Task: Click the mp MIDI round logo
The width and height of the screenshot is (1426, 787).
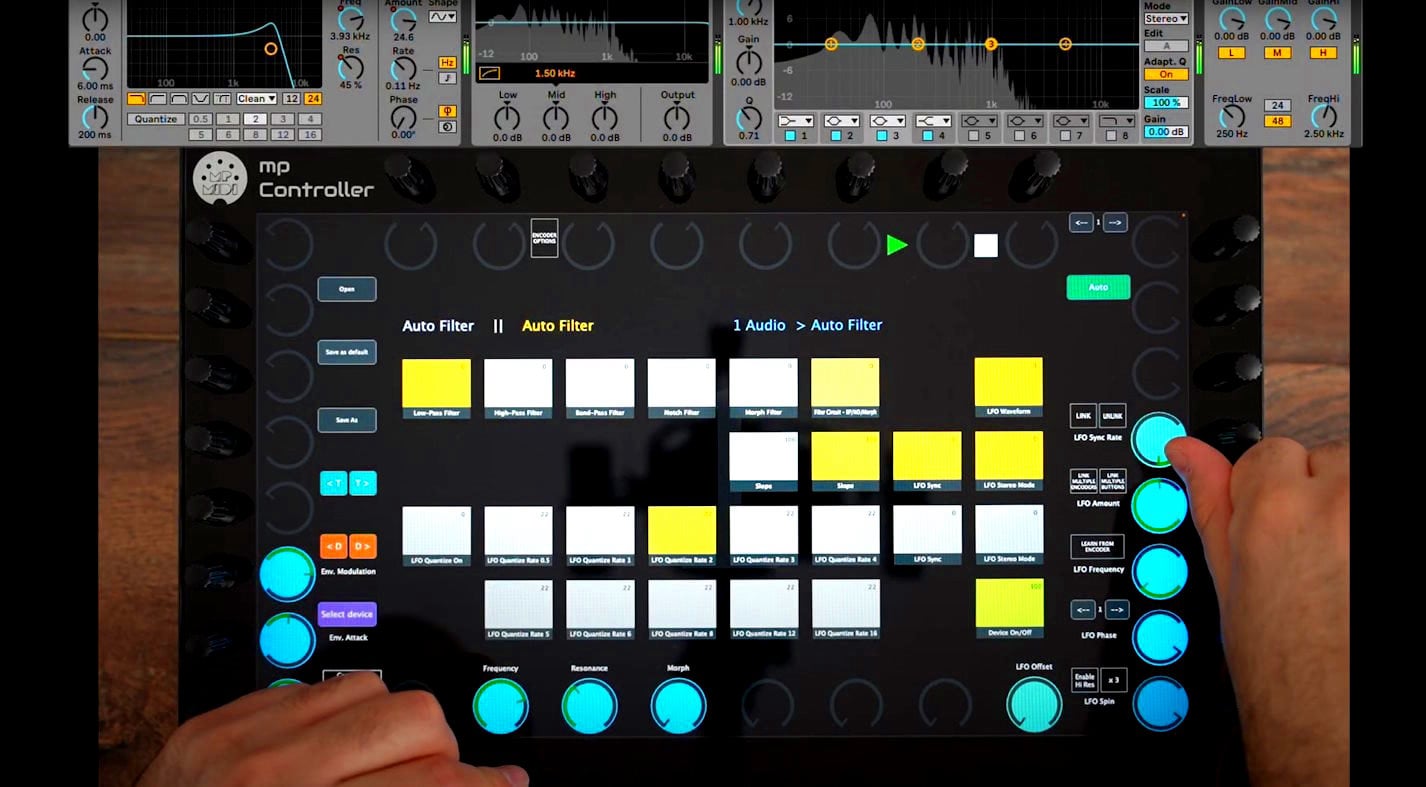Action: 219,178
